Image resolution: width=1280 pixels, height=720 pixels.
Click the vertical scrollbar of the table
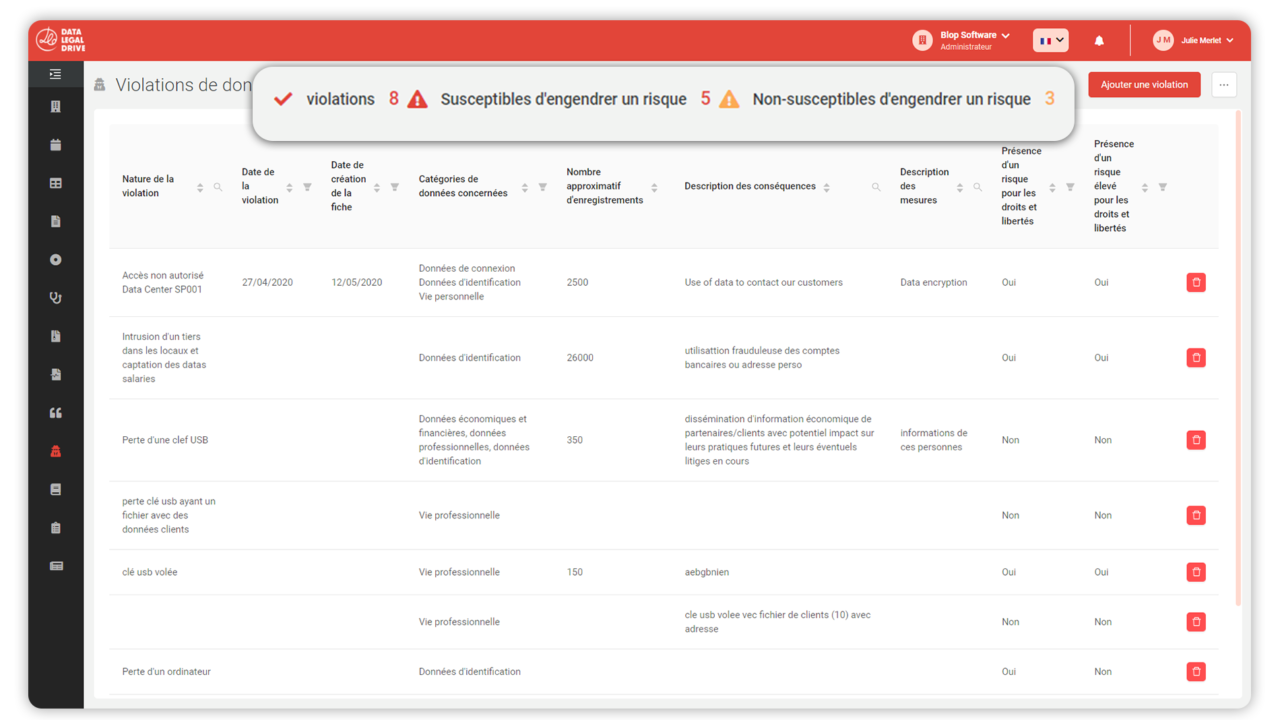(x=1238, y=358)
